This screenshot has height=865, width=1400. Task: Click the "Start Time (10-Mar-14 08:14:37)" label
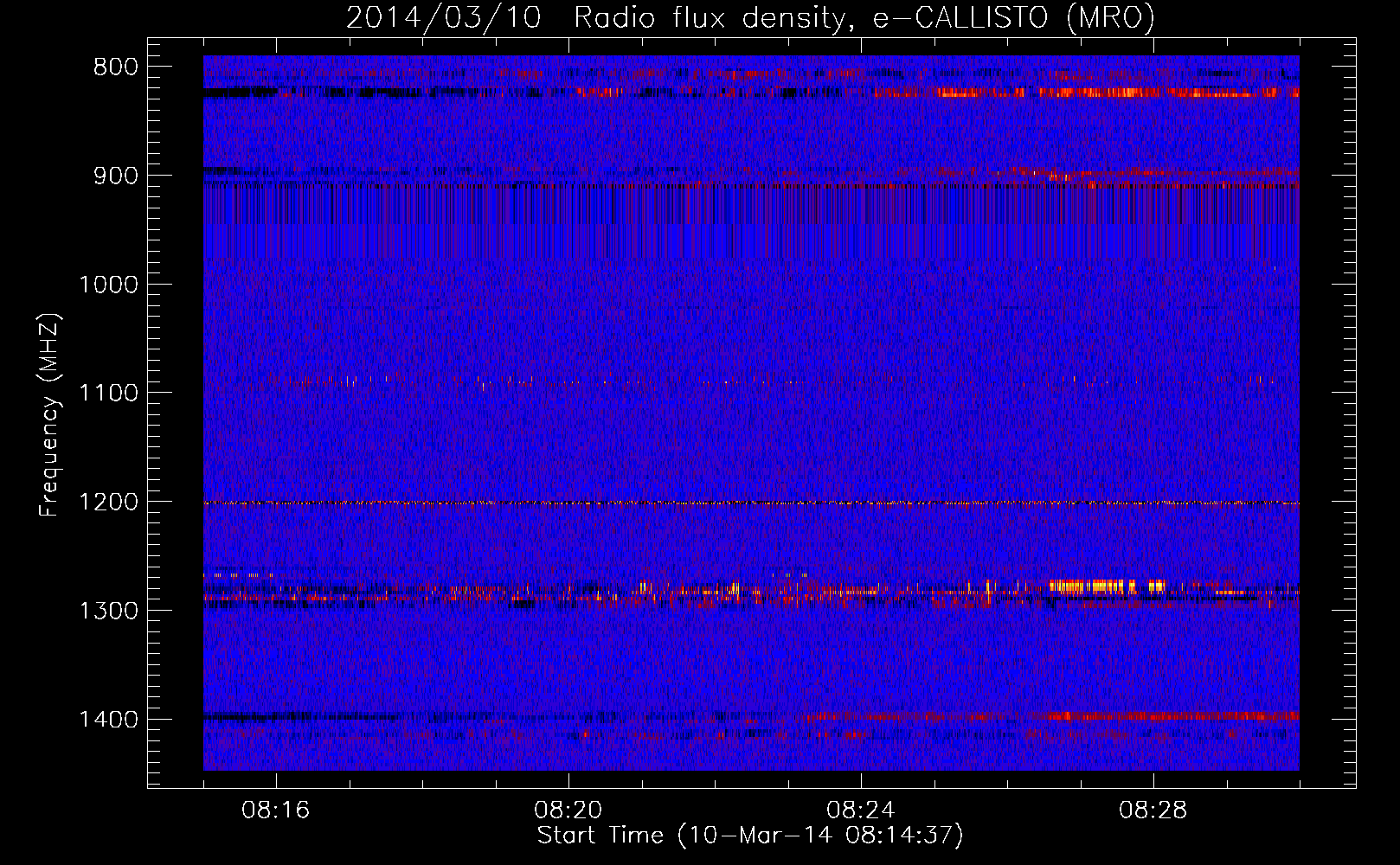pyautogui.click(x=750, y=836)
